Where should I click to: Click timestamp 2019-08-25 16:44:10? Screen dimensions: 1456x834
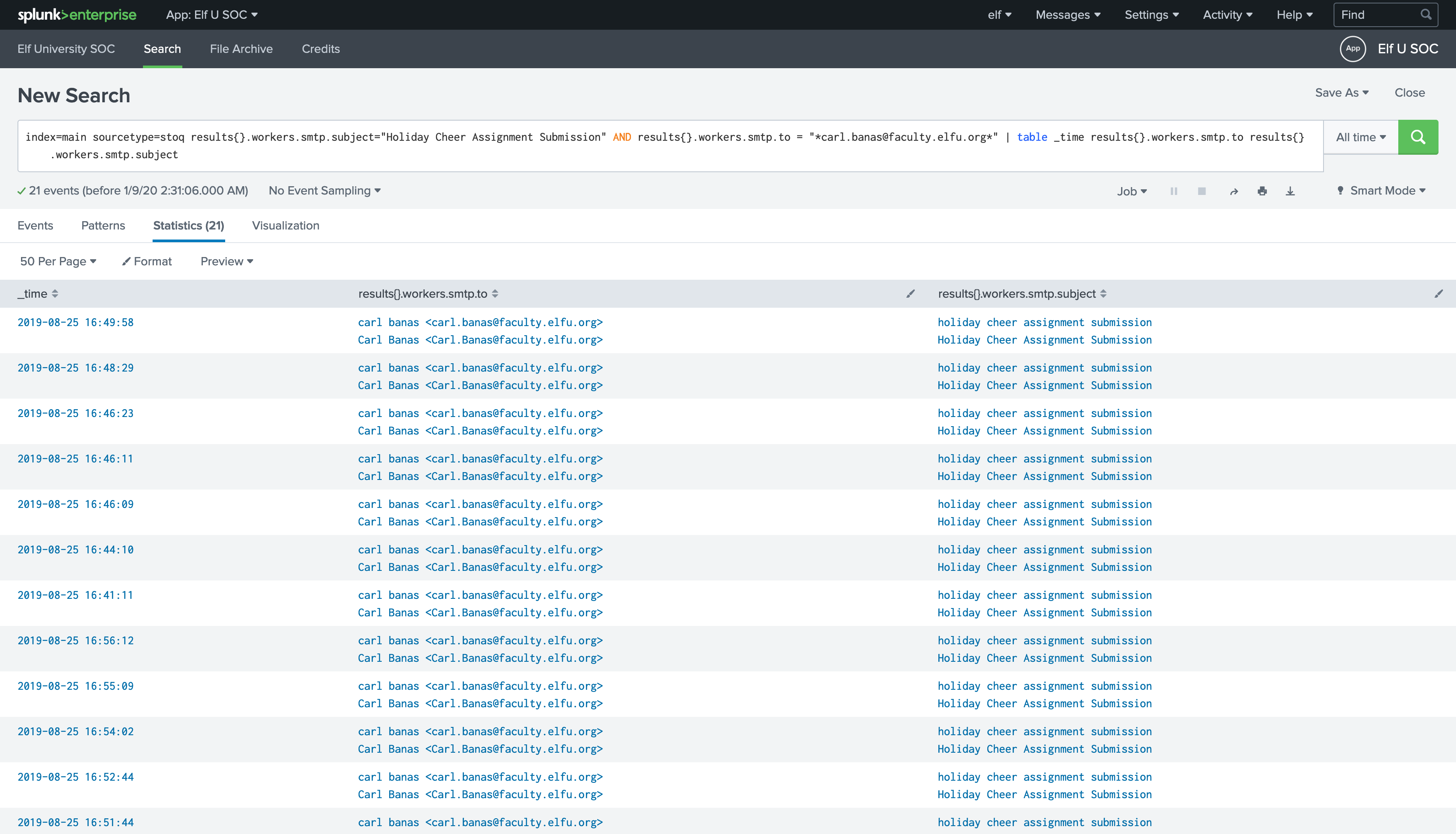(x=76, y=550)
